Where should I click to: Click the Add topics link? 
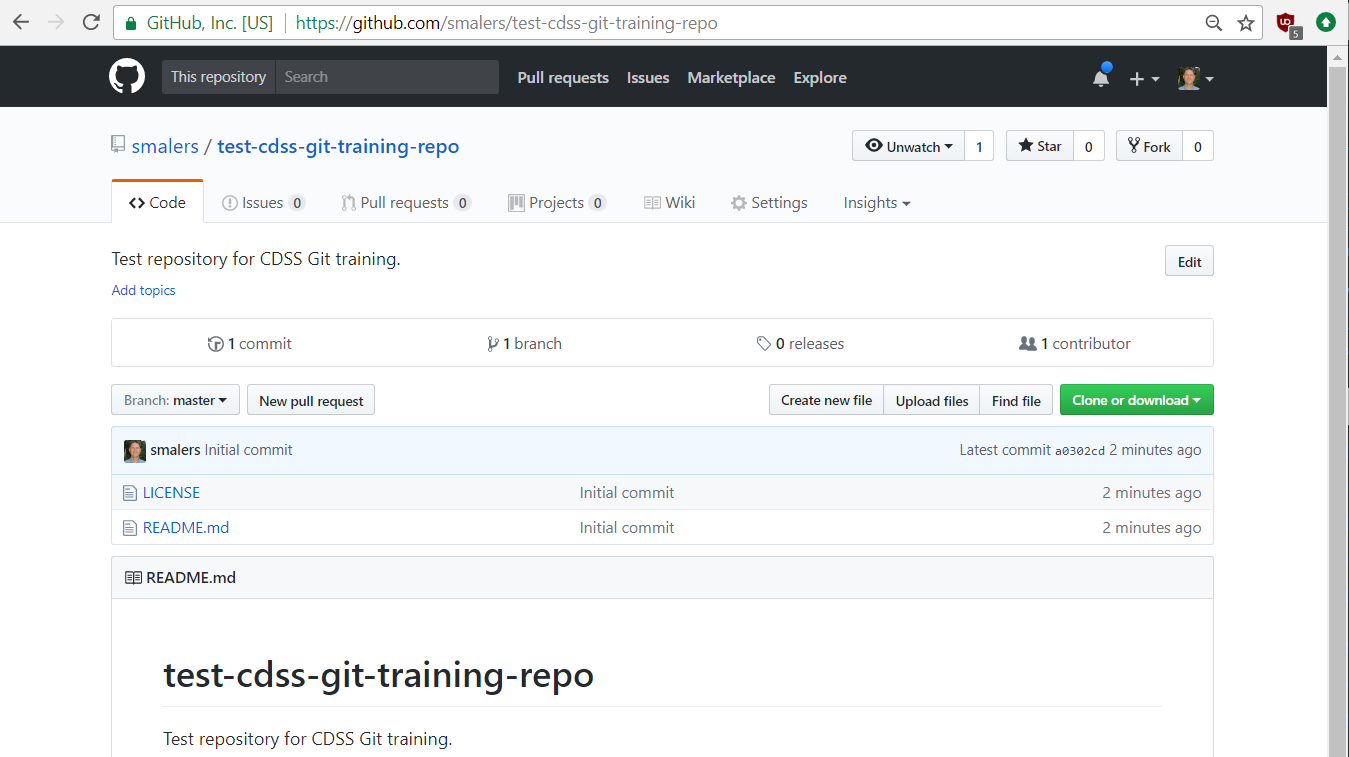coord(143,290)
